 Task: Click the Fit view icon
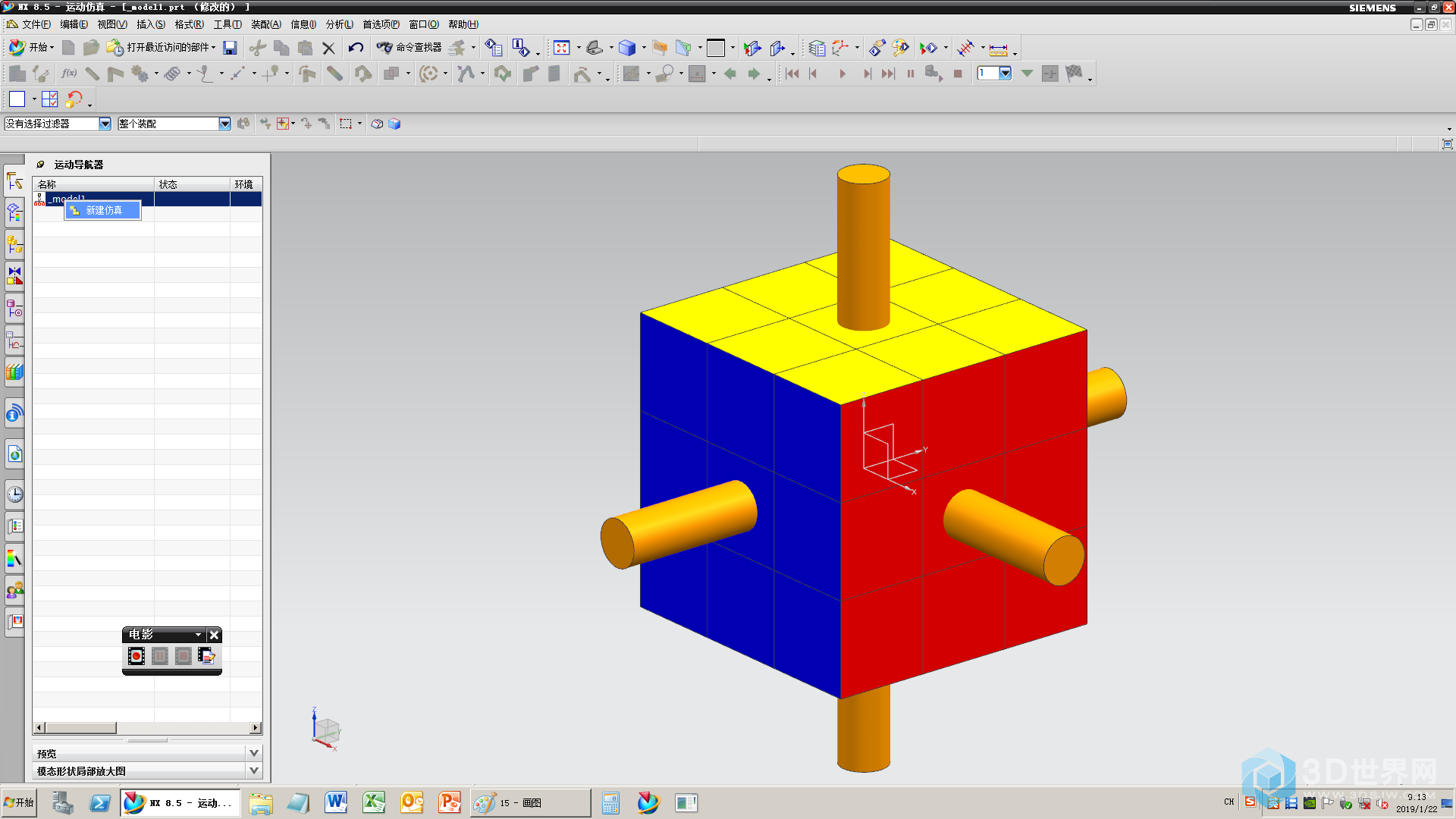[x=561, y=48]
